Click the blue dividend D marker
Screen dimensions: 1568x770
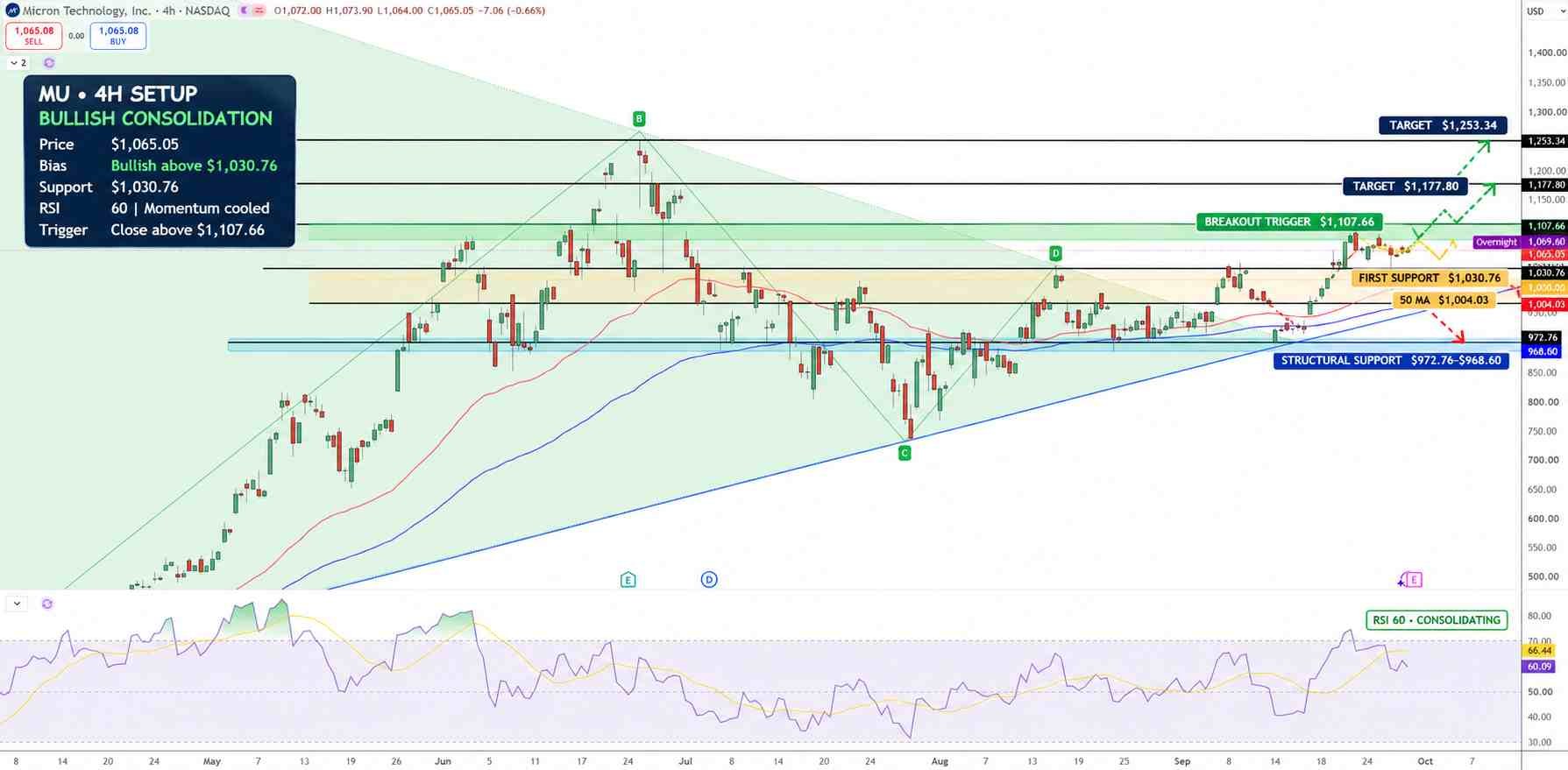[709, 579]
